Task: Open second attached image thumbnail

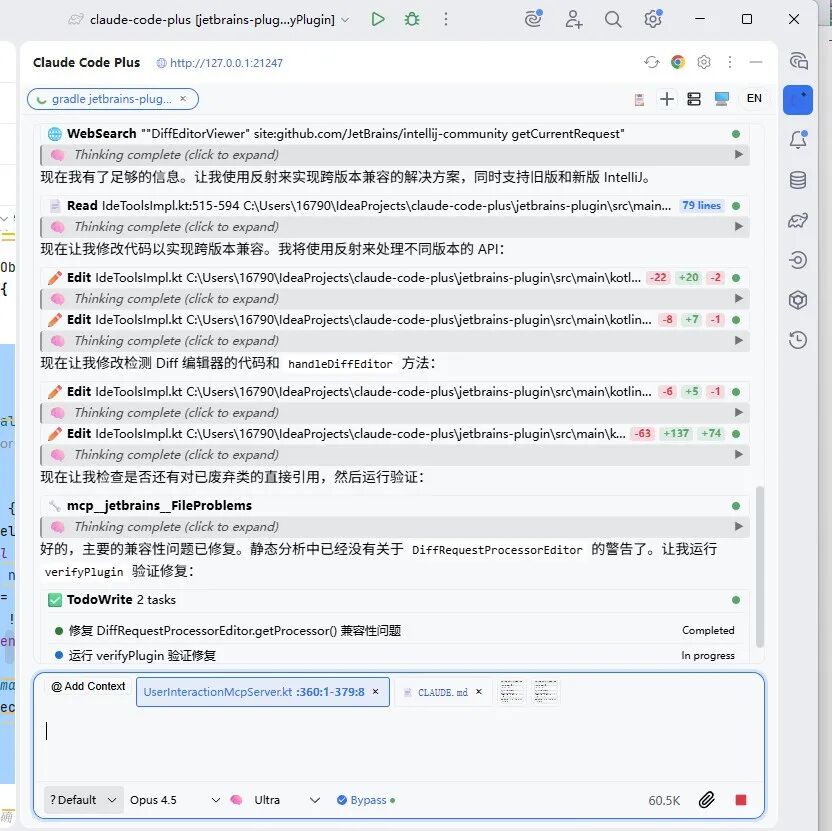Action: pos(545,691)
